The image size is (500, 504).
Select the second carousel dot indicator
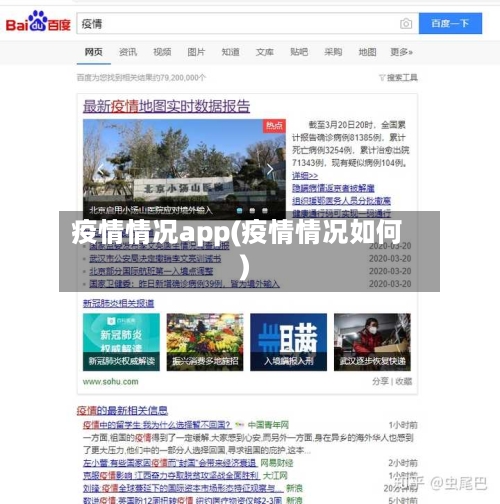coord(252,211)
